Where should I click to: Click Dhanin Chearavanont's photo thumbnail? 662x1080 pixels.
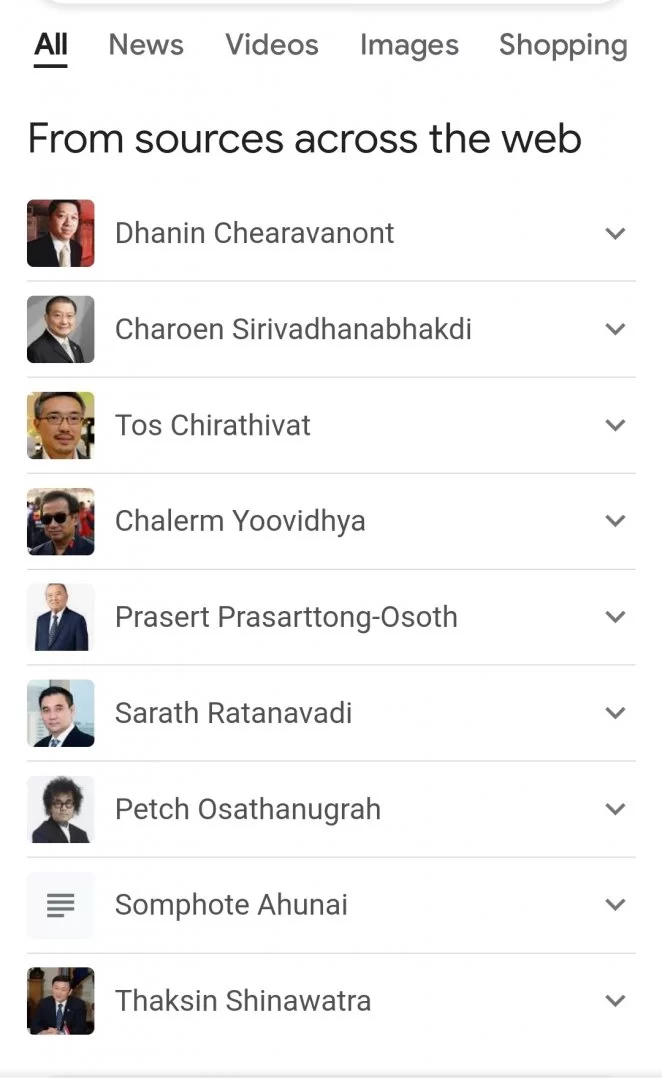click(x=61, y=233)
